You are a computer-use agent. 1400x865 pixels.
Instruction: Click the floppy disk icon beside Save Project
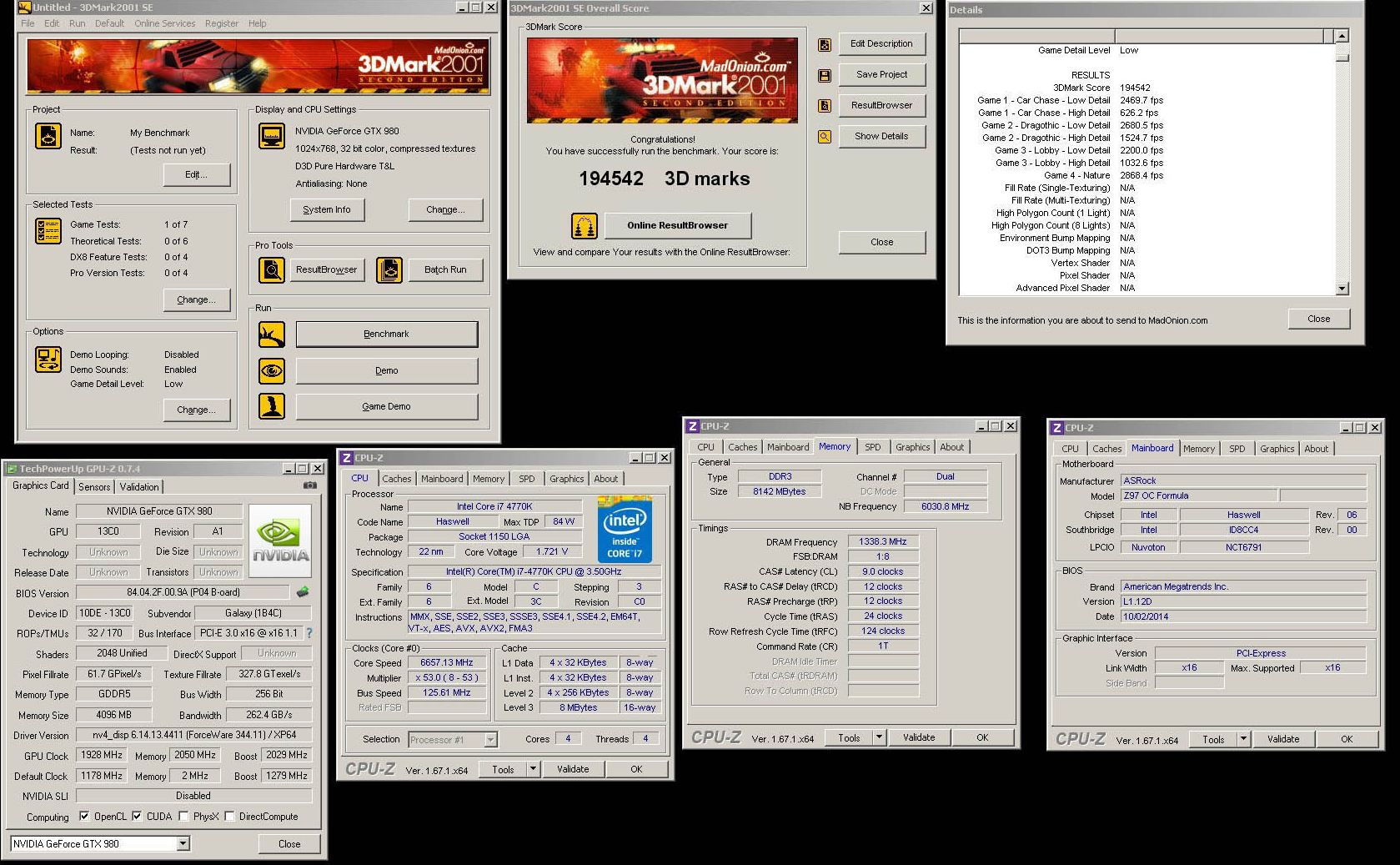824,76
